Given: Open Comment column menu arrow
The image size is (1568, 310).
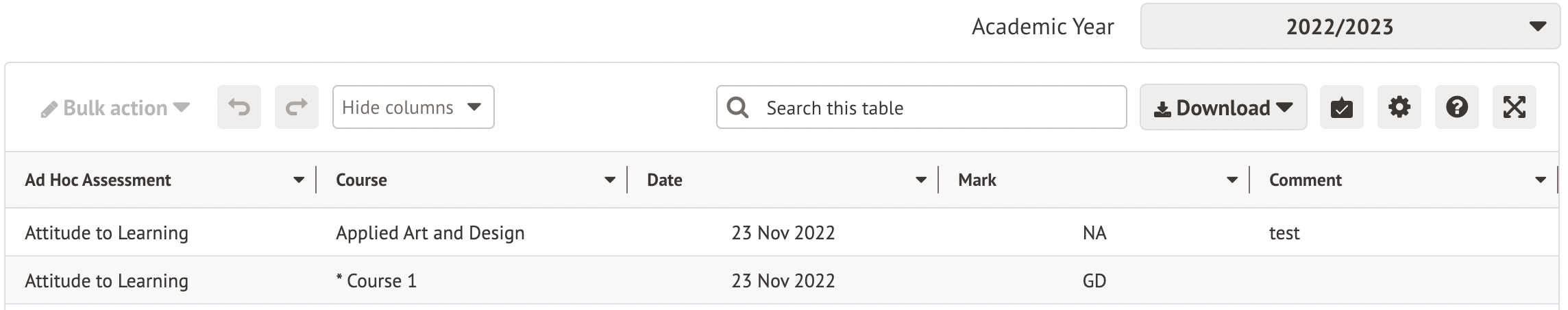Looking at the screenshot, I should click(x=1541, y=180).
